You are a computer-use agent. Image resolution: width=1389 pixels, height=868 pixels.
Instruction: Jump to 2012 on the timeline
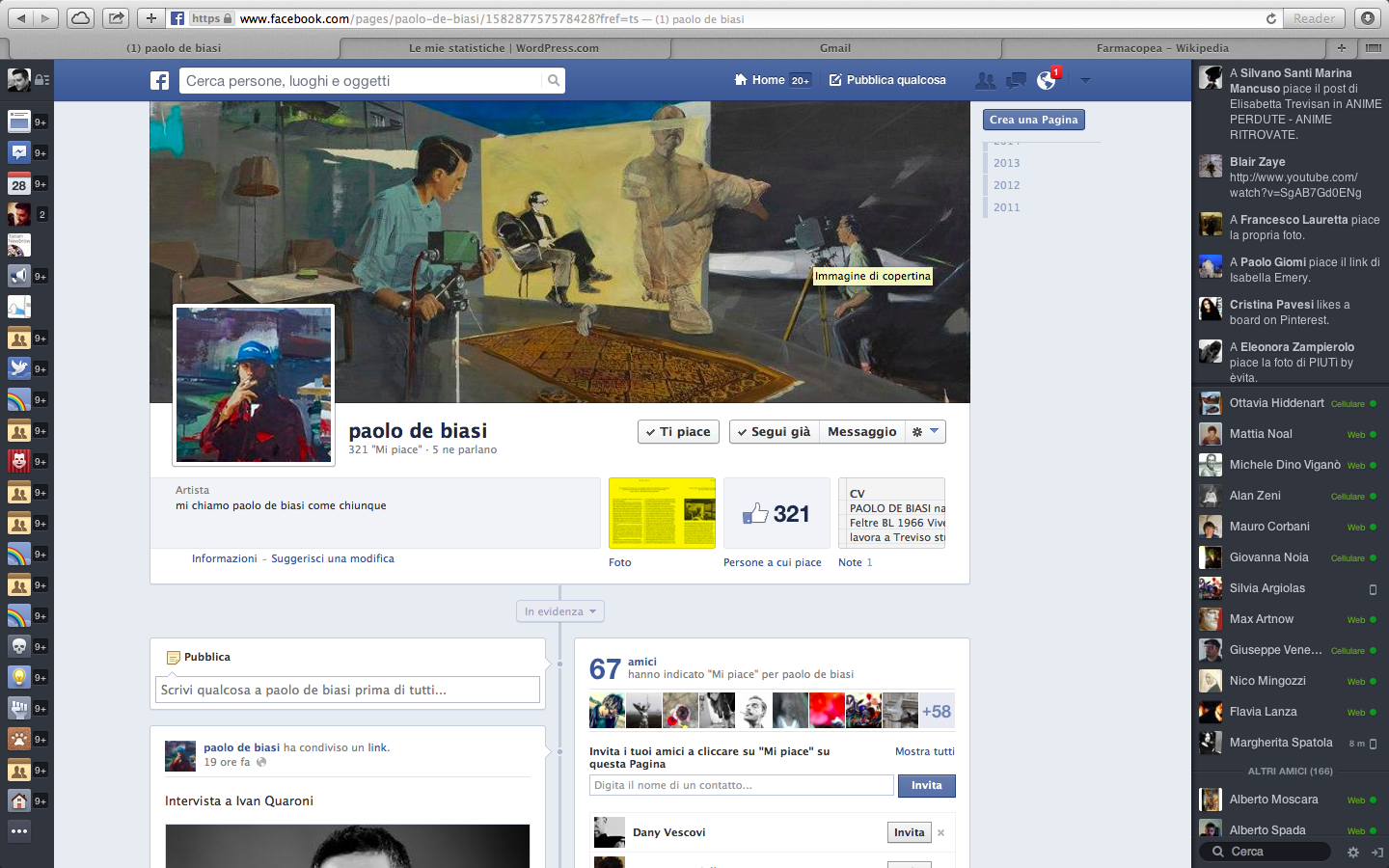click(x=1006, y=185)
